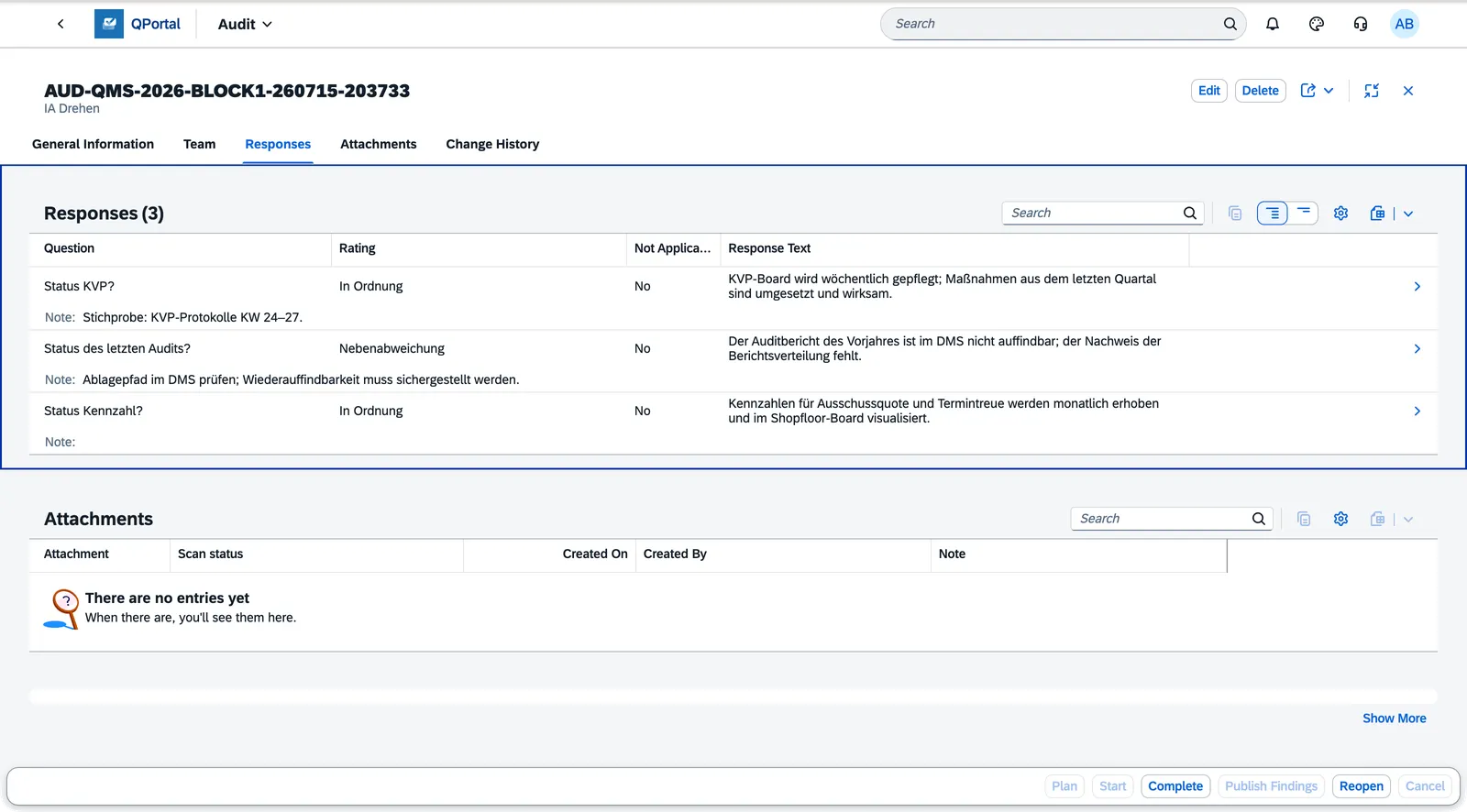Click the magnifier icon in top search
The width and height of the screenshot is (1467, 812).
tap(1230, 24)
